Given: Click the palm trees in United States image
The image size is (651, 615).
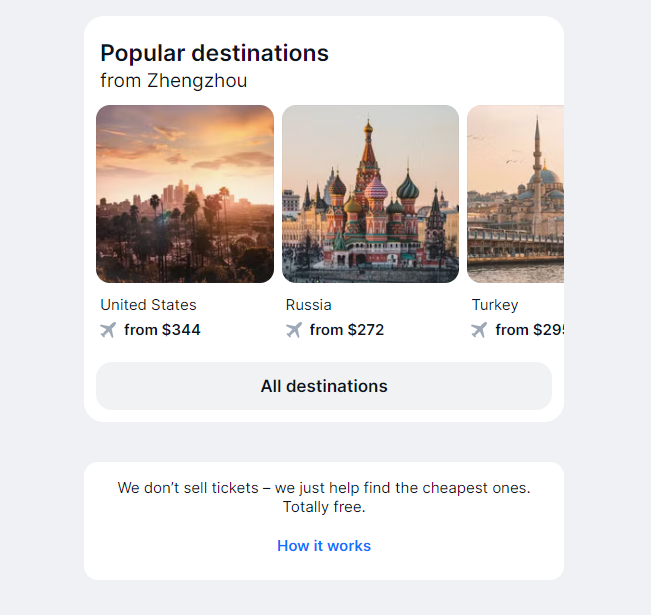Looking at the screenshot, I should point(187,224).
